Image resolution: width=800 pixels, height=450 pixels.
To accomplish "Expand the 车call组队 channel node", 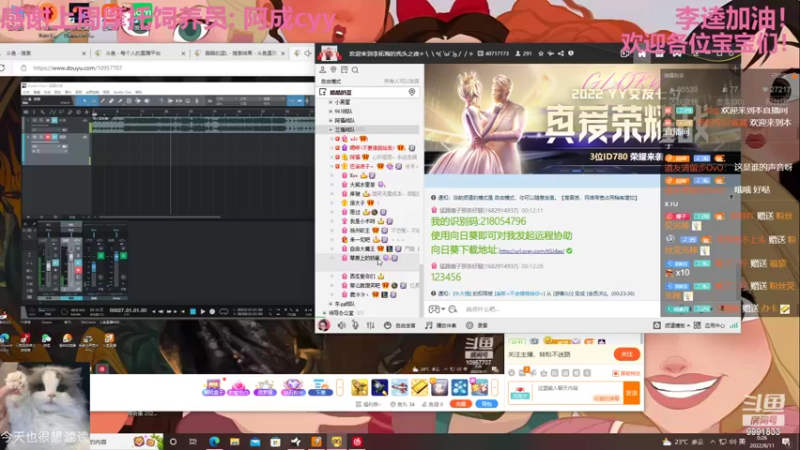I will 331,304.
